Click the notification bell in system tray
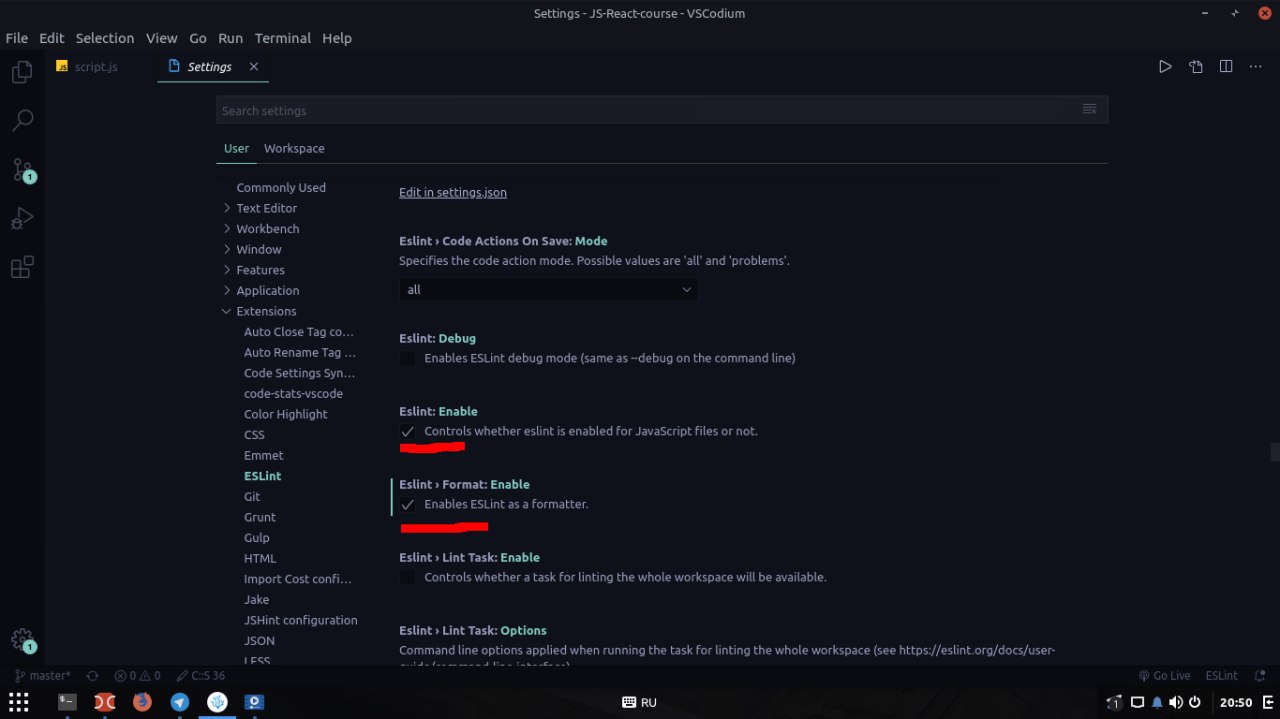 1157,702
